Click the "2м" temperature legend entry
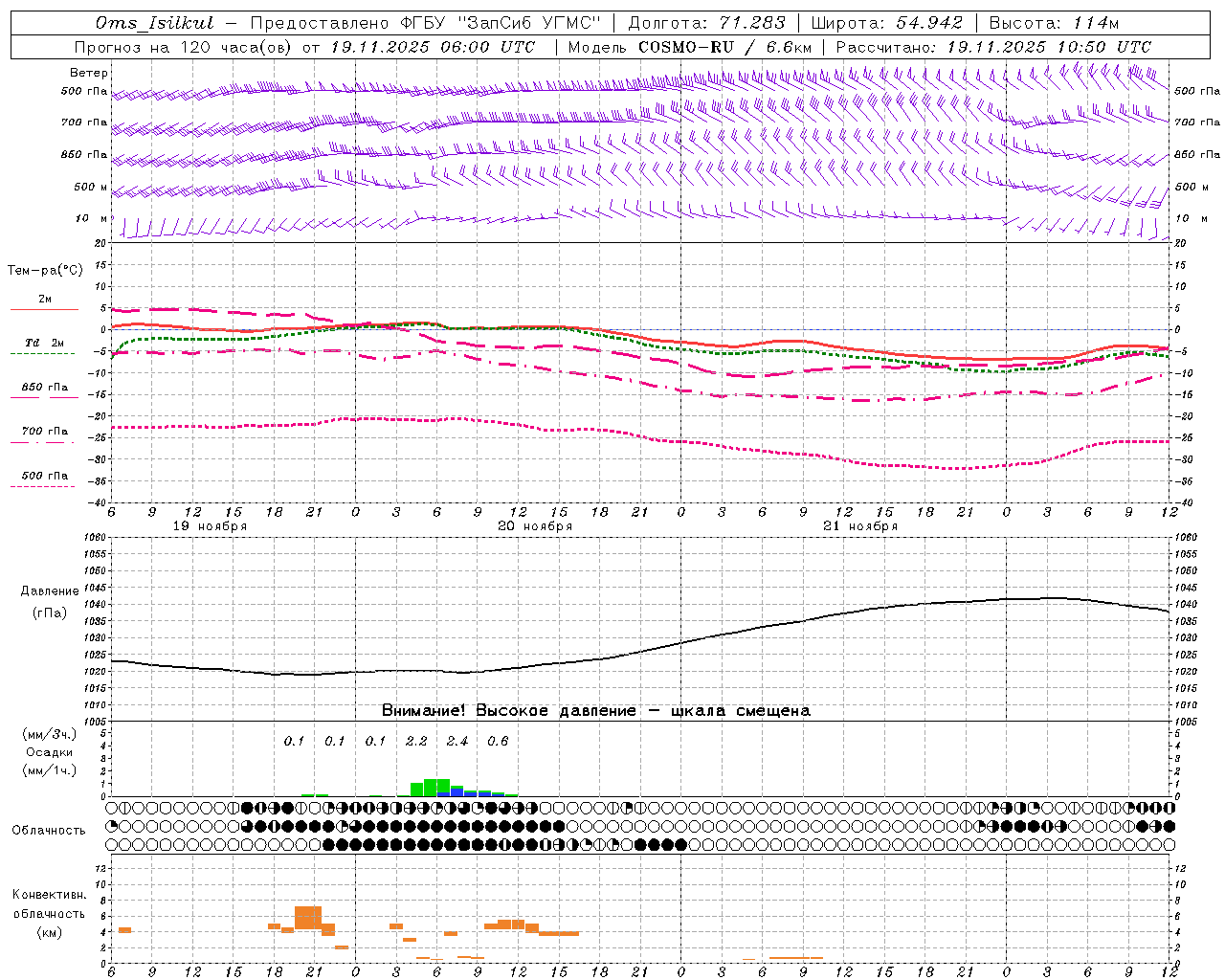Screen dimensions: 1225x980 click(x=45, y=300)
